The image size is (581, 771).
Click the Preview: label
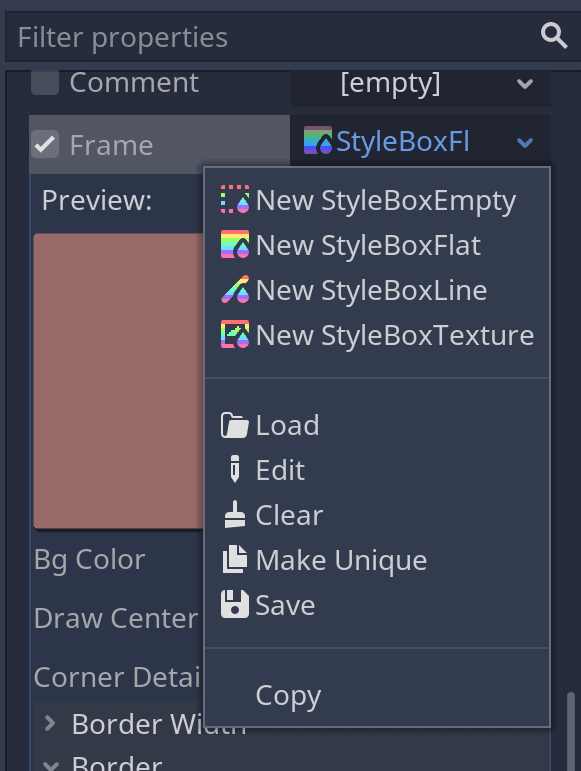pyautogui.click(x=97, y=200)
